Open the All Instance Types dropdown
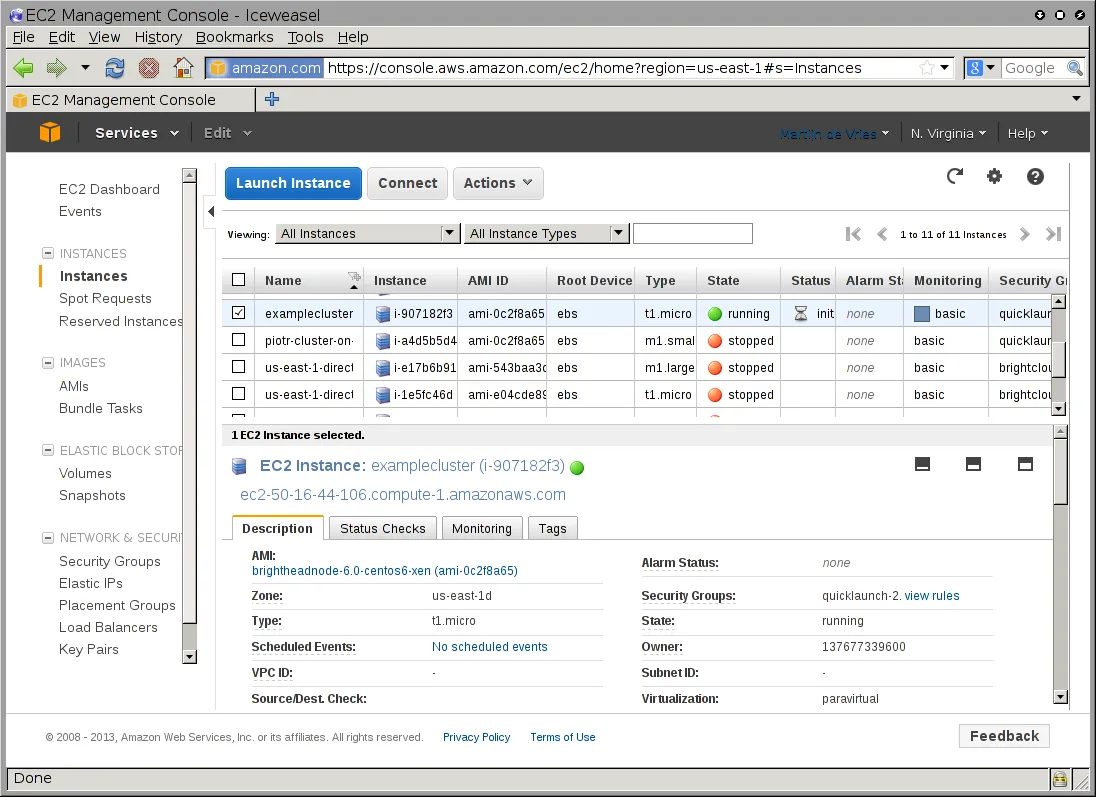1096x797 pixels. (547, 234)
